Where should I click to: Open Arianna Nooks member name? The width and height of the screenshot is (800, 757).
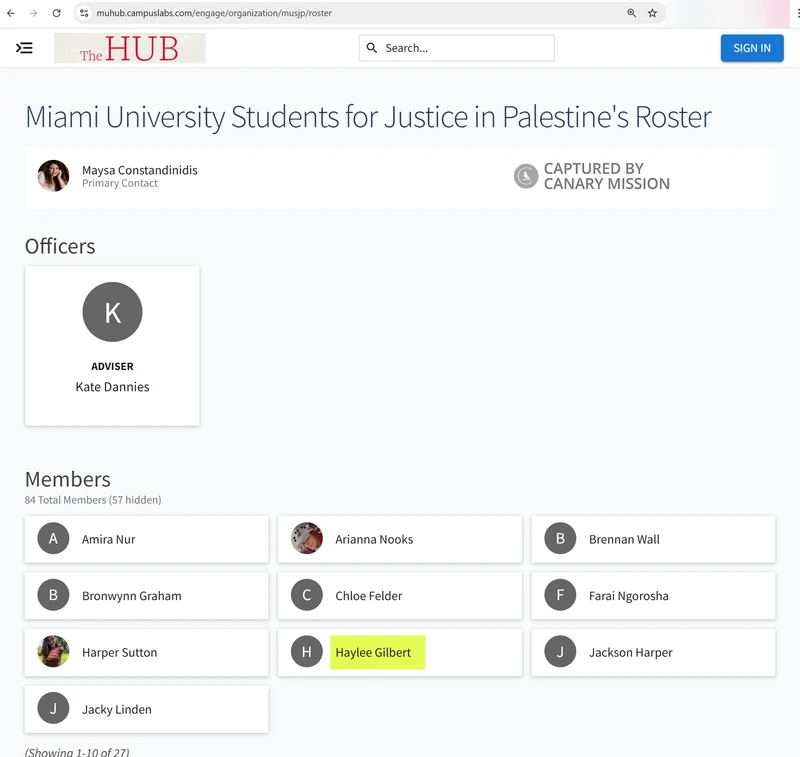coord(374,539)
